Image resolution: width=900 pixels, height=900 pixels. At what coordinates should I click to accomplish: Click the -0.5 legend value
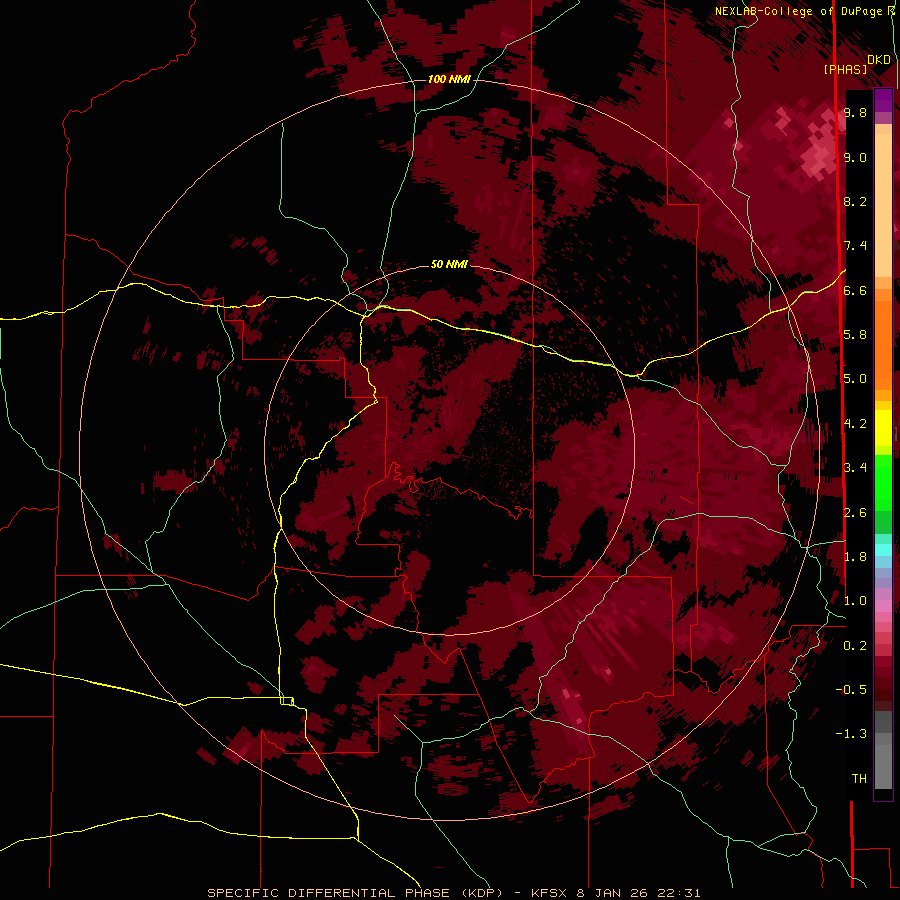pos(851,690)
